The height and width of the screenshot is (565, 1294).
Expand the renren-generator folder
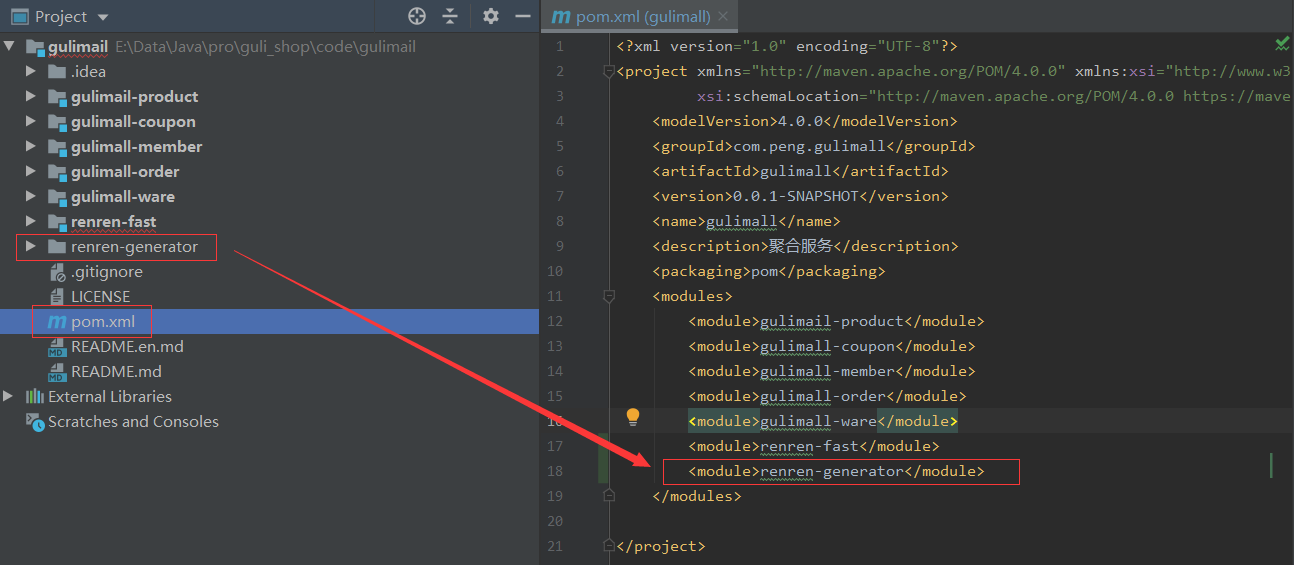pos(30,247)
